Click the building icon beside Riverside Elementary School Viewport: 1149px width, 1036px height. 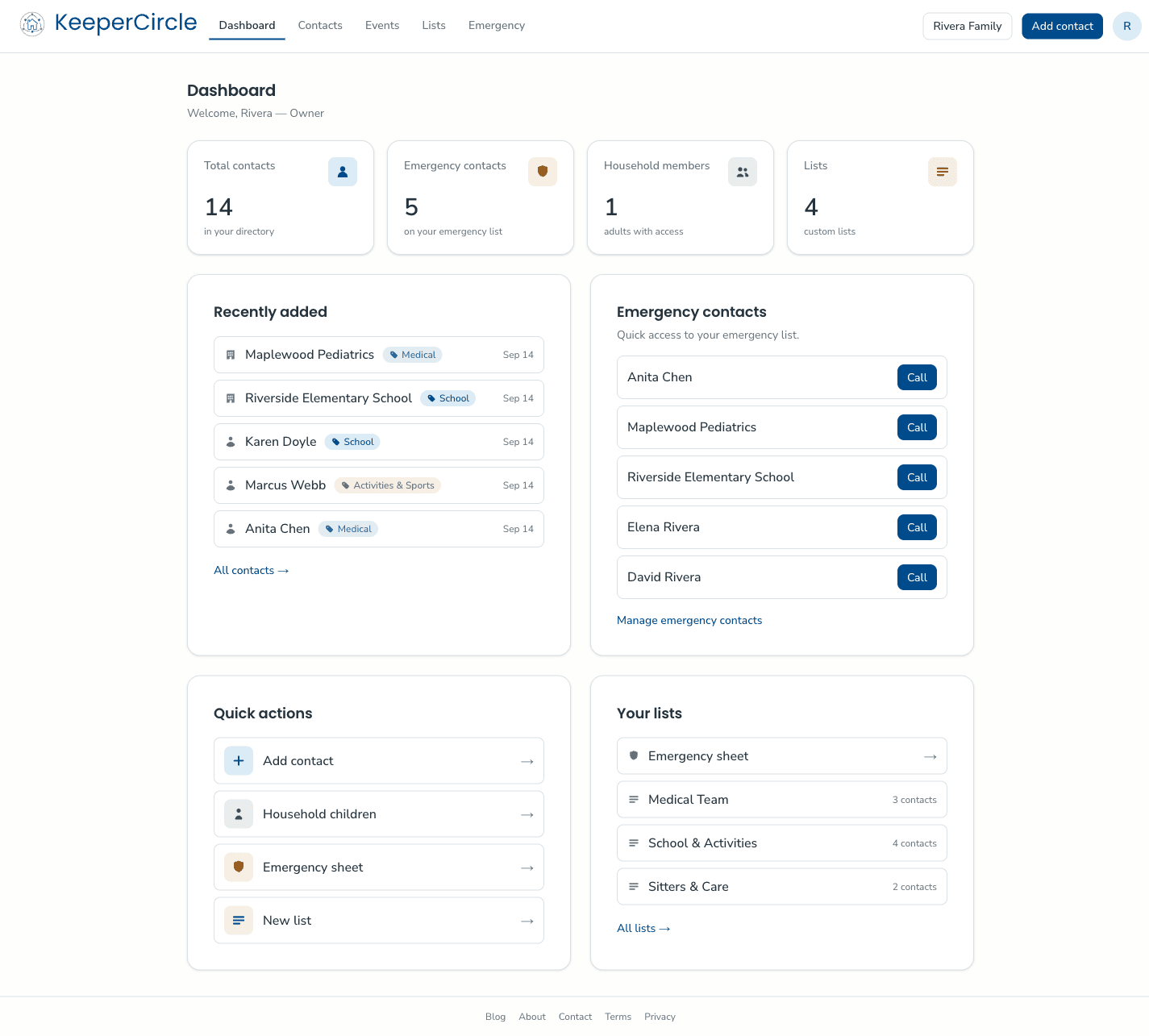(x=231, y=398)
